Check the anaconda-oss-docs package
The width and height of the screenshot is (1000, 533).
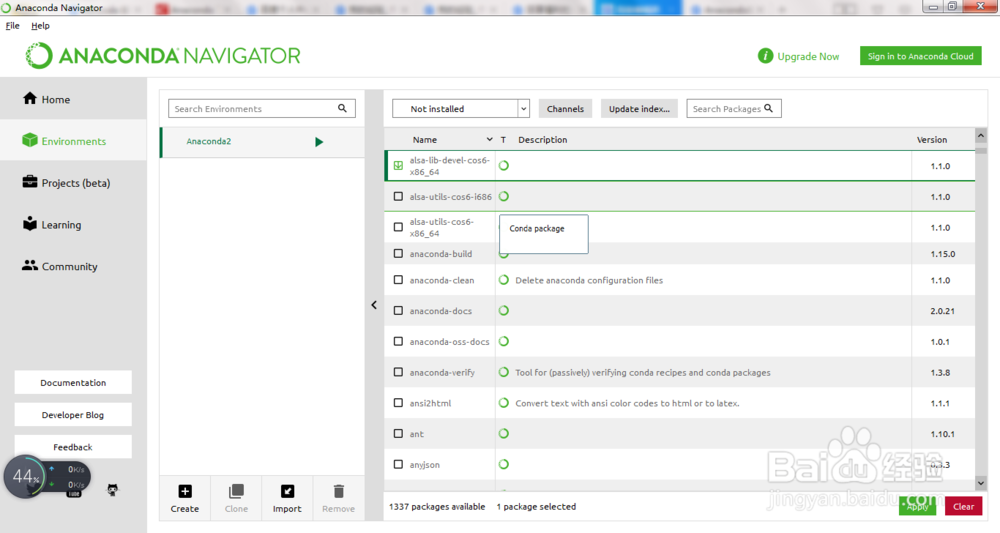pyautogui.click(x=399, y=341)
